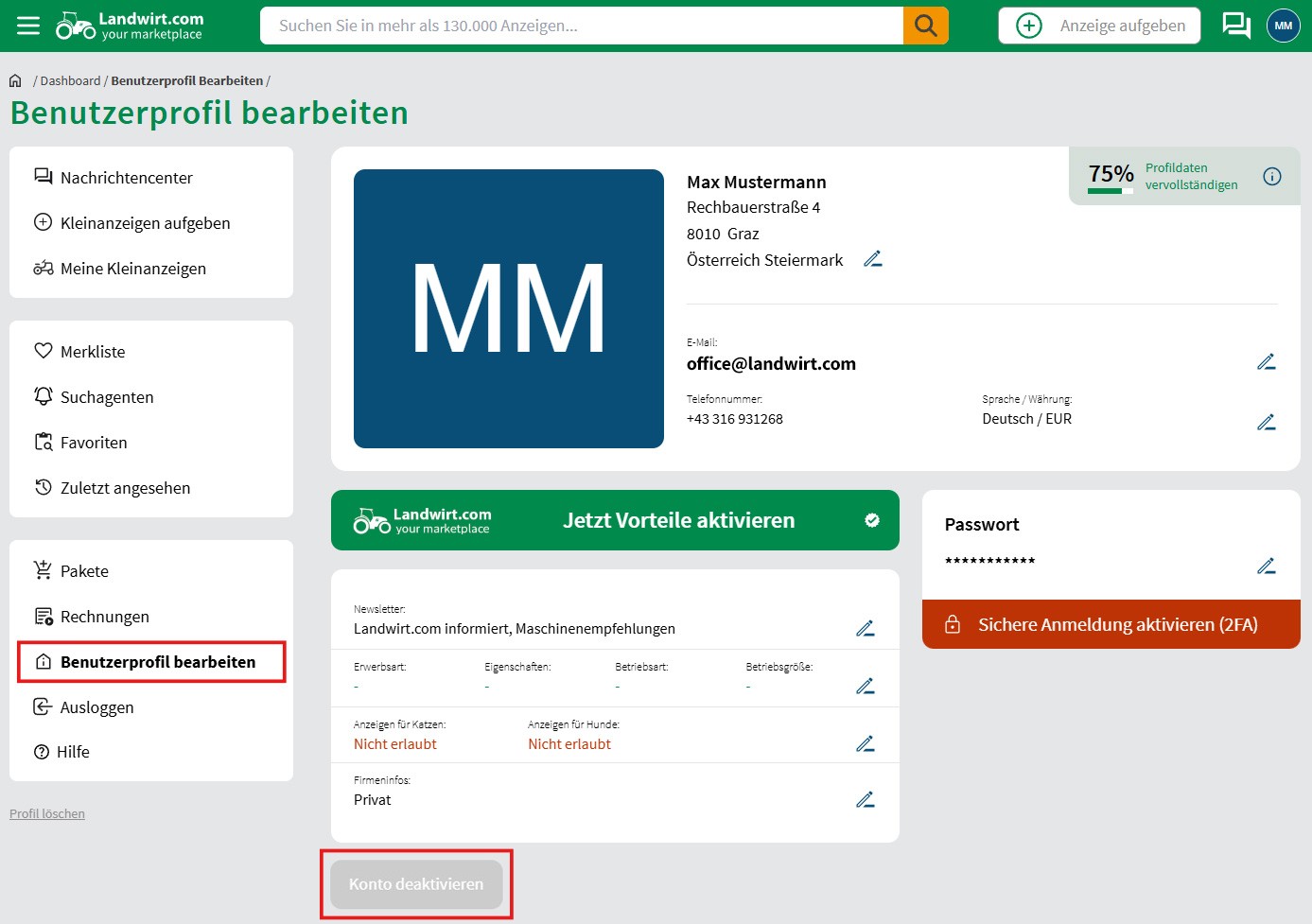Open the messages chat icon in header
The height and width of the screenshot is (924, 1312).
click(x=1235, y=26)
